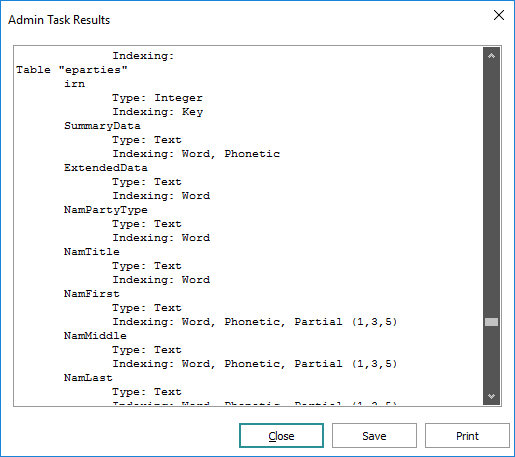The width and height of the screenshot is (515, 457).
Task: Click the scrollbar up arrow
Action: point(491,56)
